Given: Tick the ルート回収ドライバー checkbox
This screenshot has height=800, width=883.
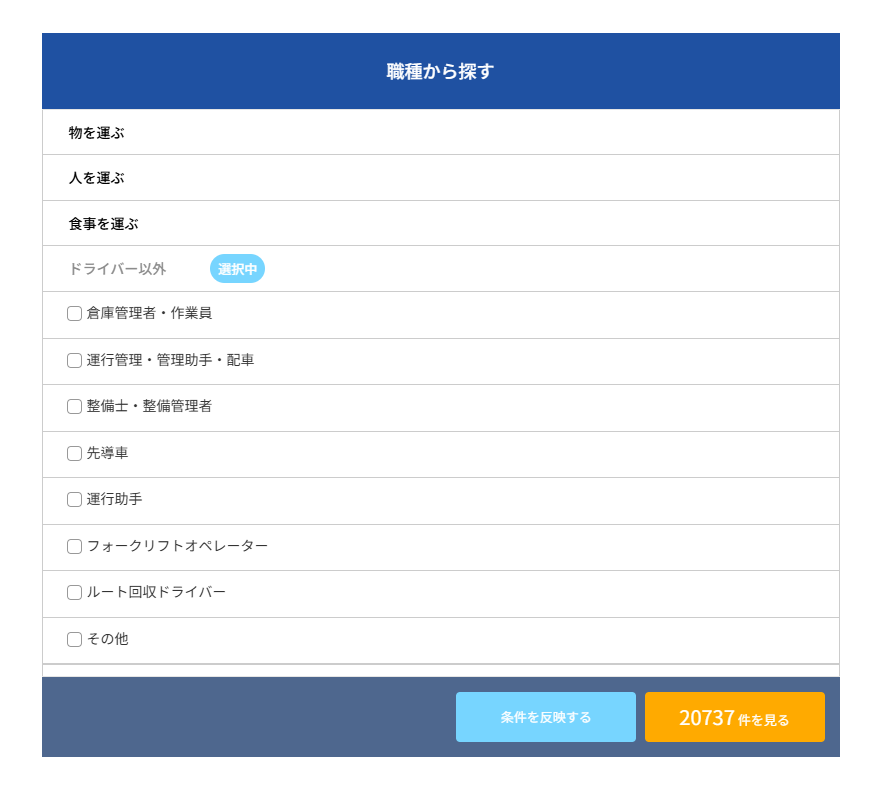Looking at the screenshot, I should pos(75,592).
